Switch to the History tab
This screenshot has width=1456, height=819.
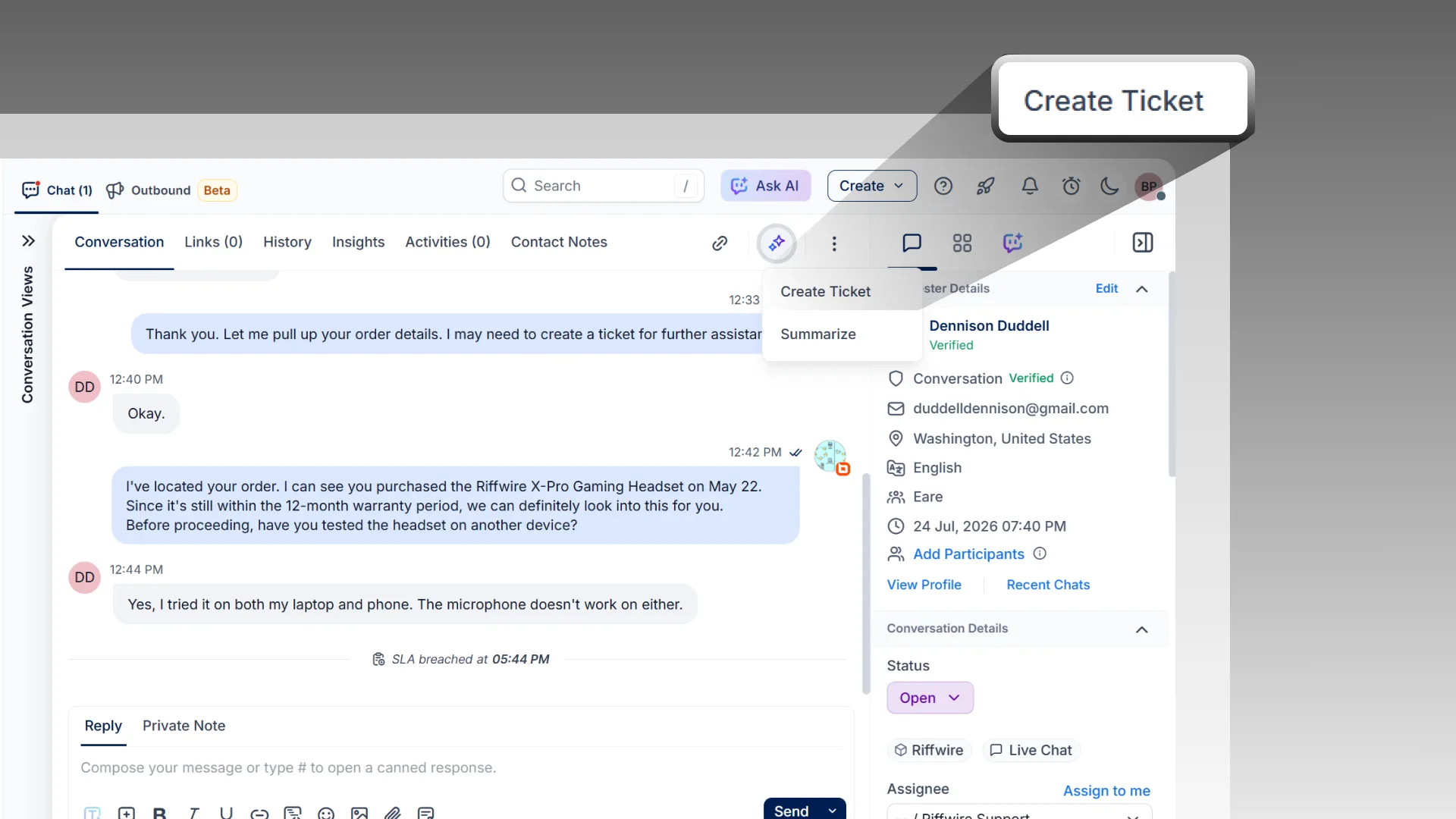(287, 242)
